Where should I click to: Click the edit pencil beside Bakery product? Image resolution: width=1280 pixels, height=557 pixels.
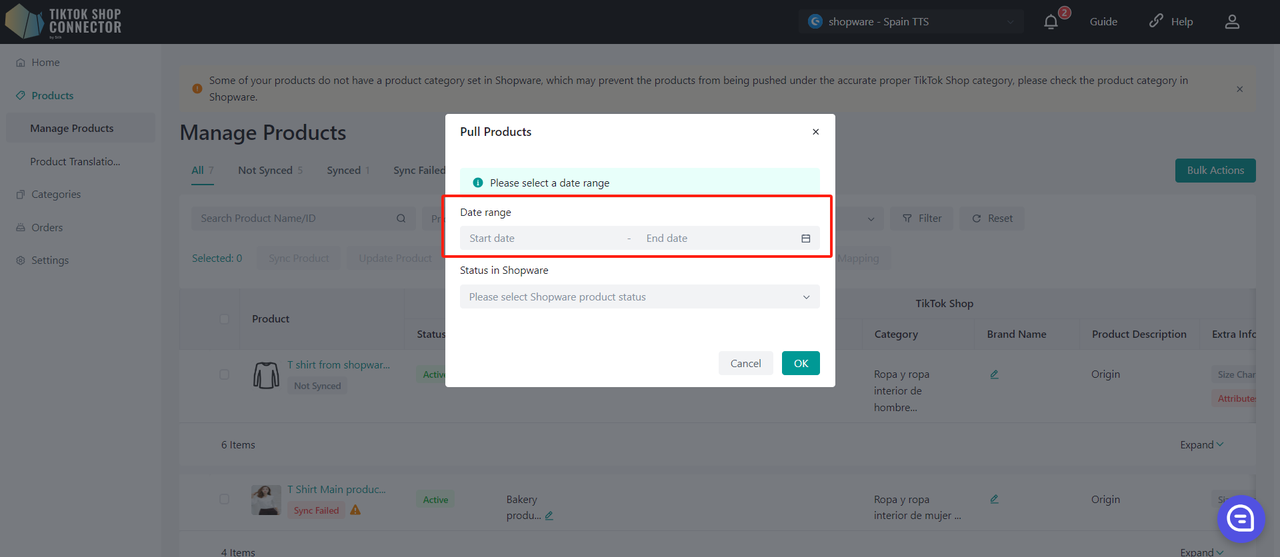549,516
